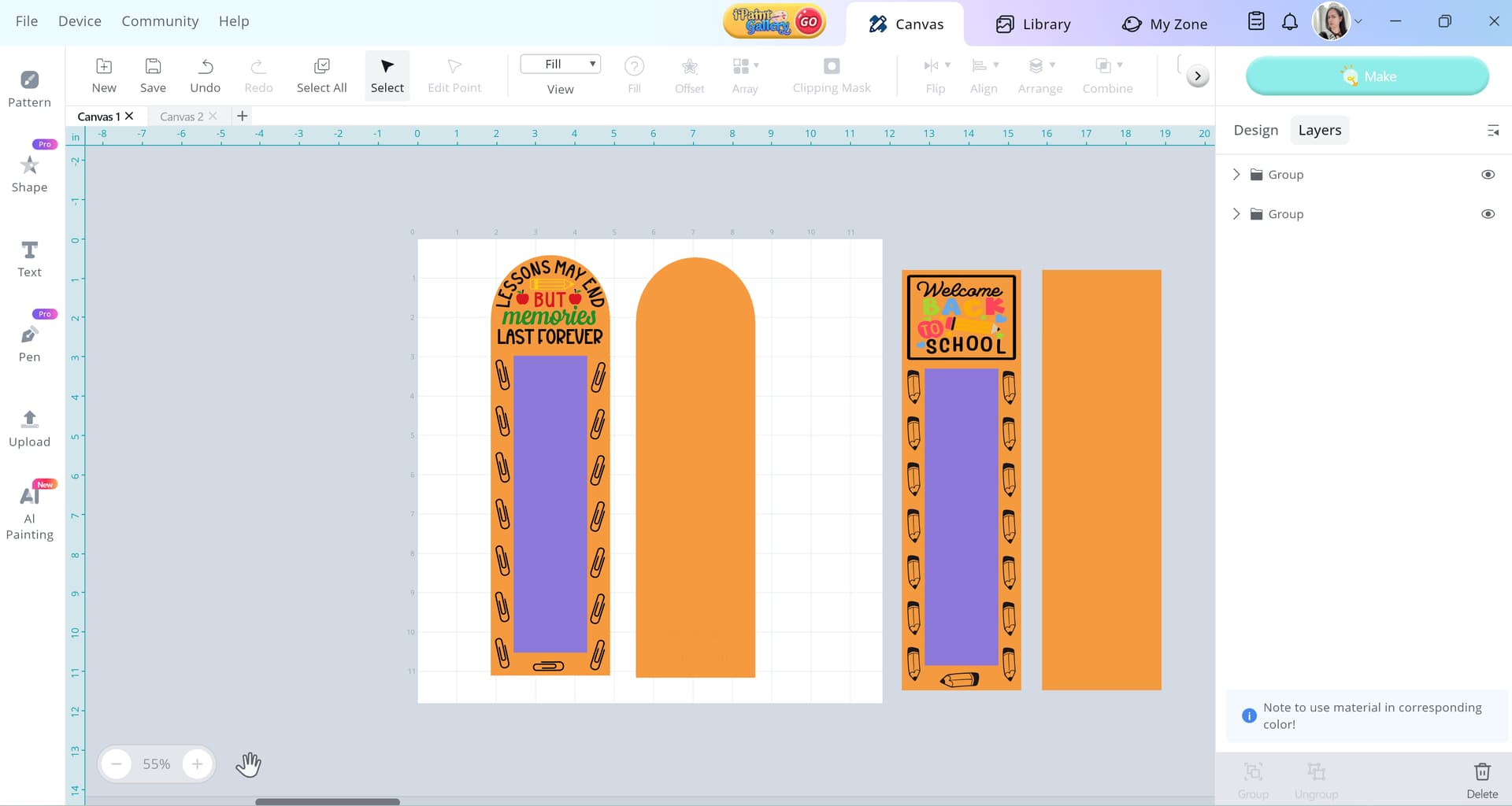The image size is (1512, 806).
Task: Open the notifications bell
Action: click(x=1289, y=22)
